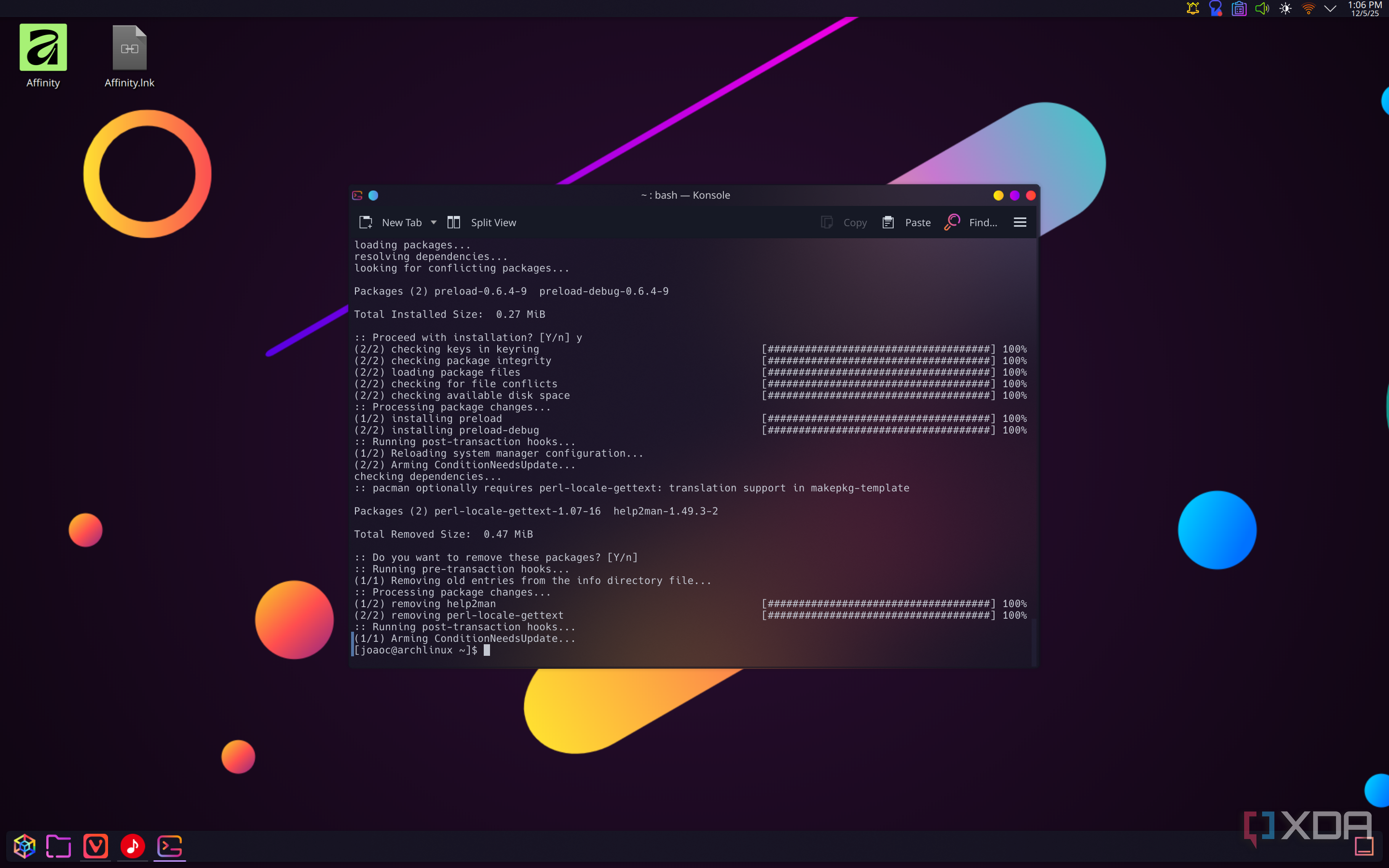Click the Paste toolbar button
1389x868 pixels.
click(x=907, y=222)
